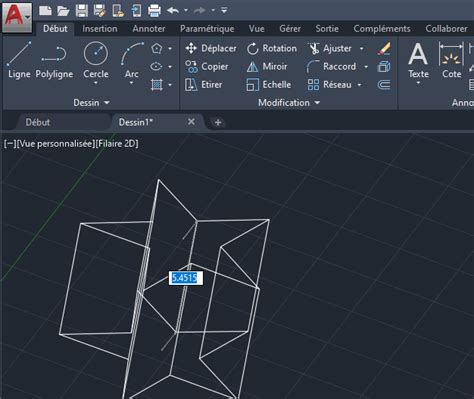Image resolution: width=474 pixels, height=399 pixels.
Task: Open a file with the folder icon
Action: click(63, 11)
